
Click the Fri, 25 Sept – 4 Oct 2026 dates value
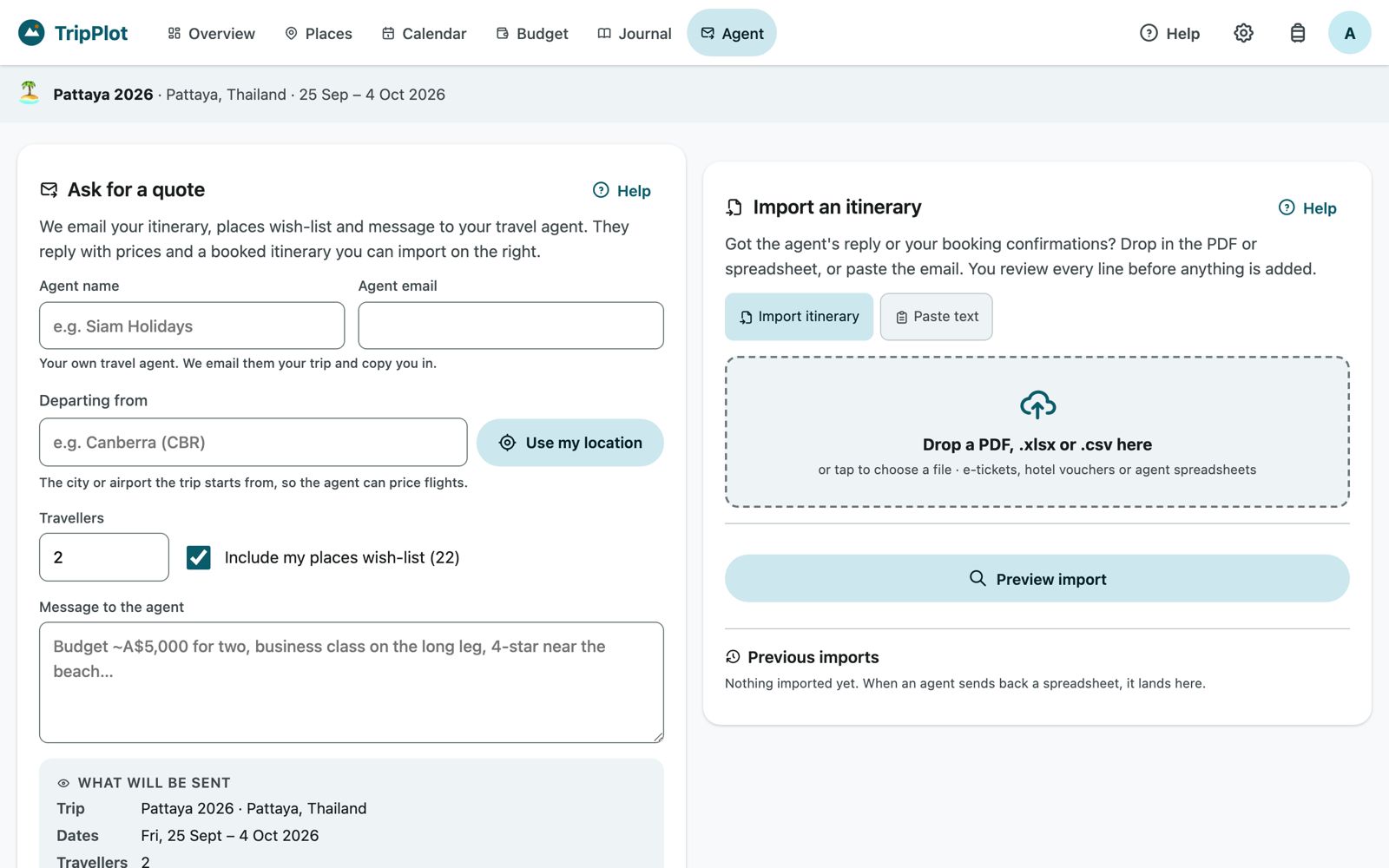230,835
